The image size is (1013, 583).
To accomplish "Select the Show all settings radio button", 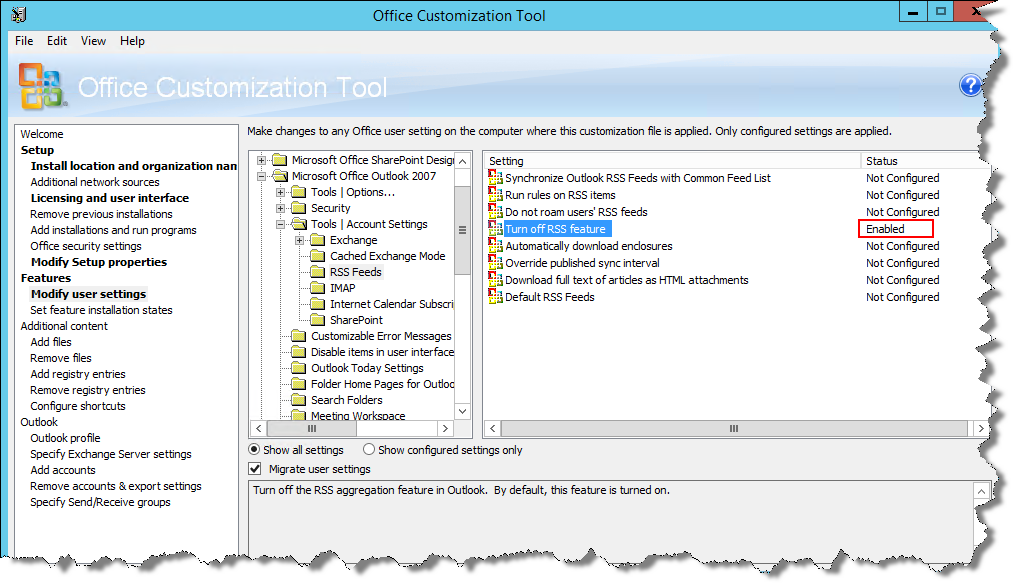I will (255, 449).
